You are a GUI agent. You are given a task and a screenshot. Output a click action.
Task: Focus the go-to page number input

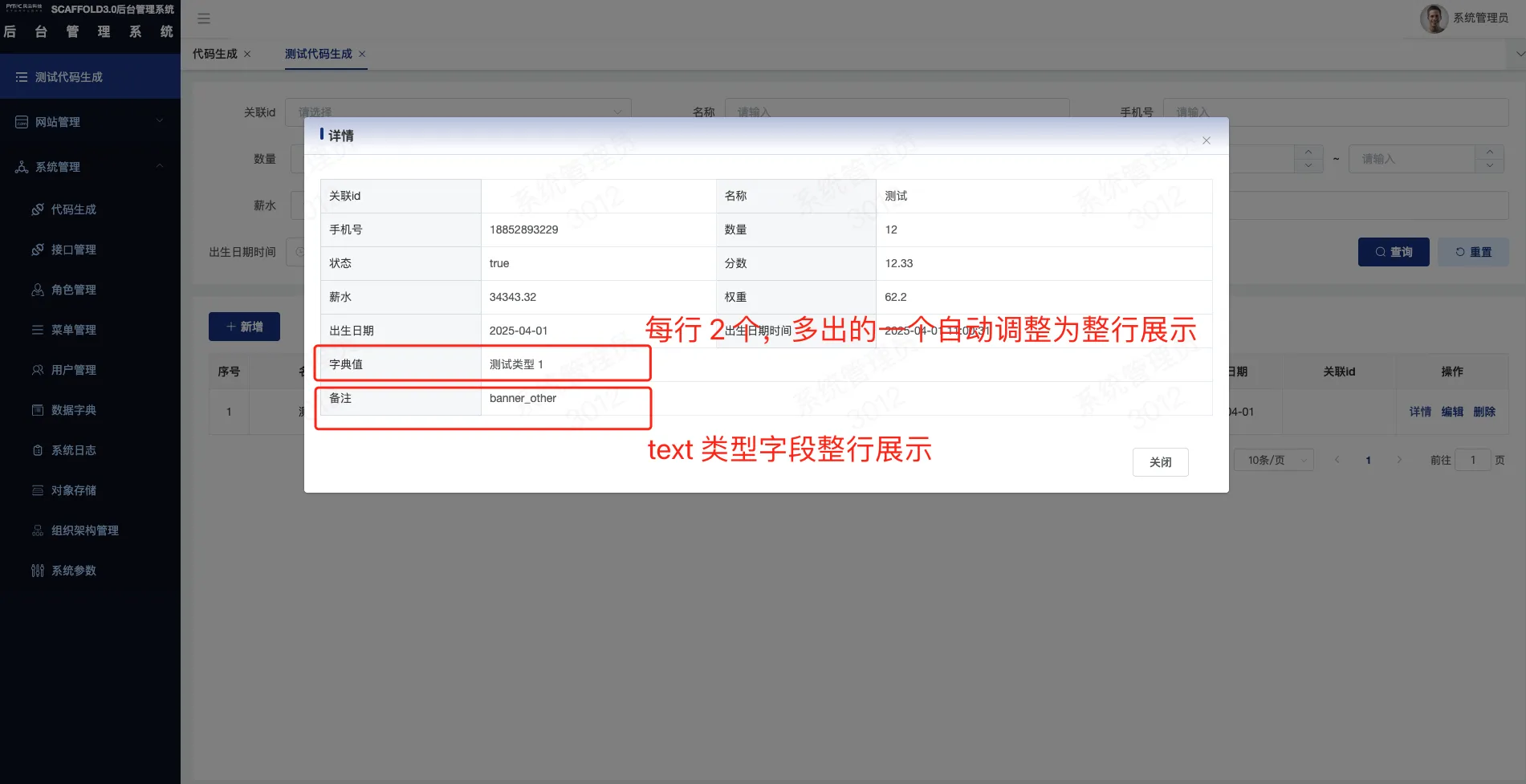click(x=1472, y=460)
